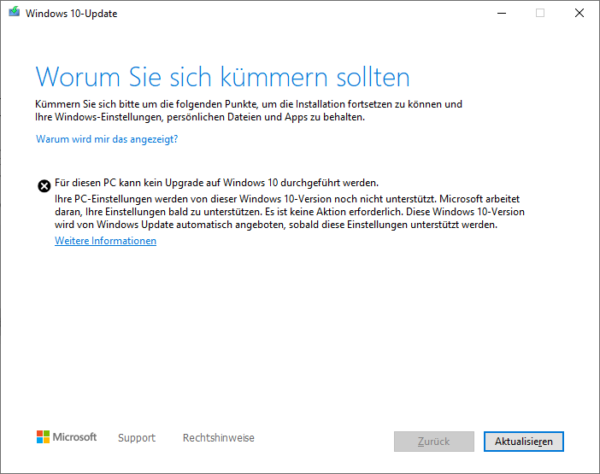Click the Windows 10-Update title bar icon
This screenshot has width=600, height=474.
click(14, 12)
